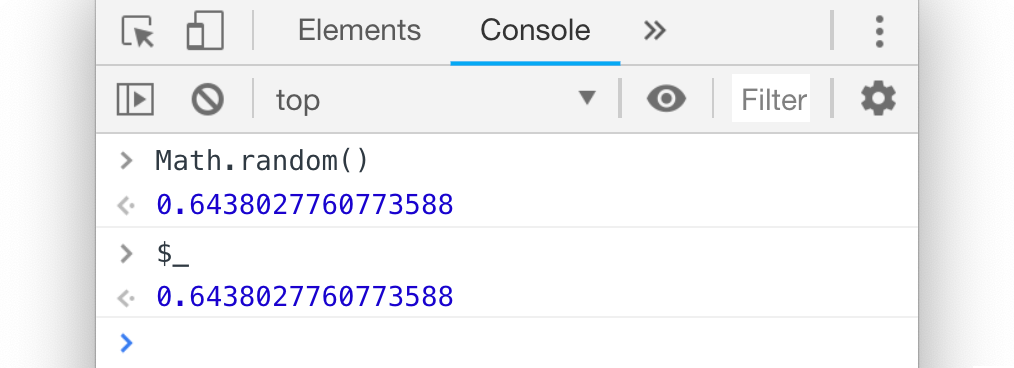
Task: Expand more tabs with double chevron
Action: pyautogui.click(x=654, y=30)
